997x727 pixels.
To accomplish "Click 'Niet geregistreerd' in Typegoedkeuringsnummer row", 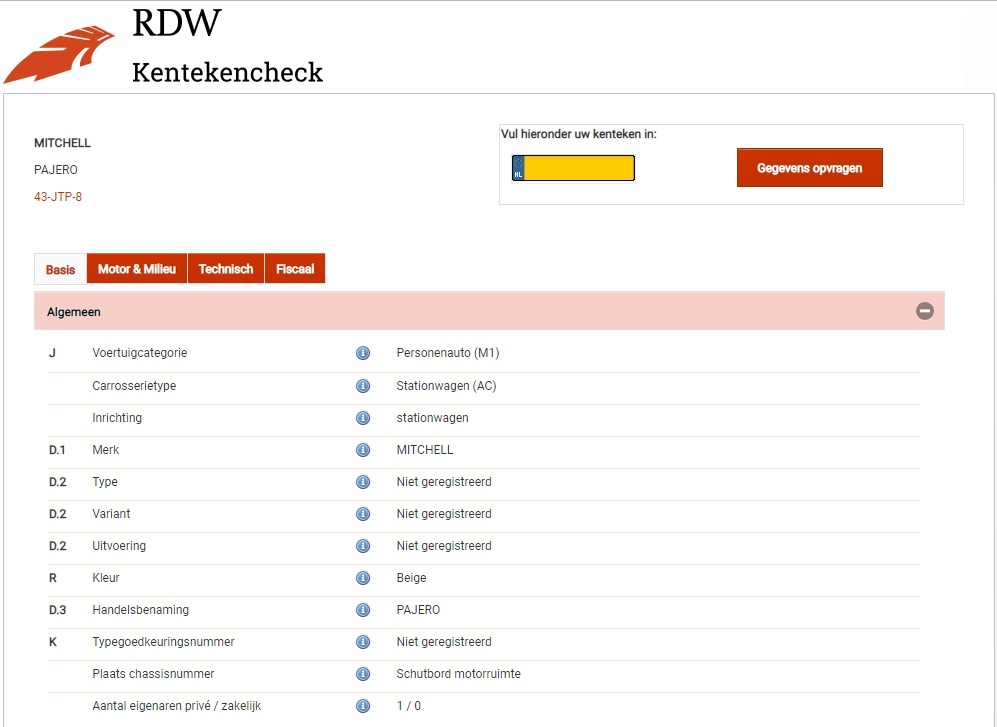I will pyautogui.click(x=444, y=642).
